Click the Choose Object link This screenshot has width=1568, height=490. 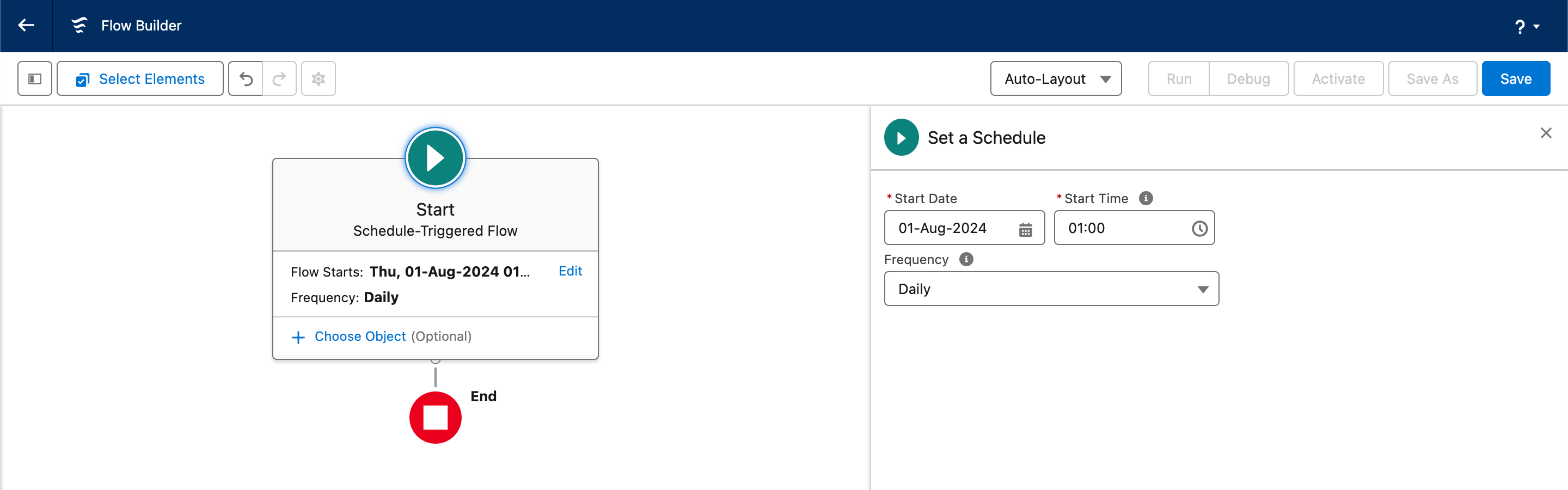coord(360,336)
